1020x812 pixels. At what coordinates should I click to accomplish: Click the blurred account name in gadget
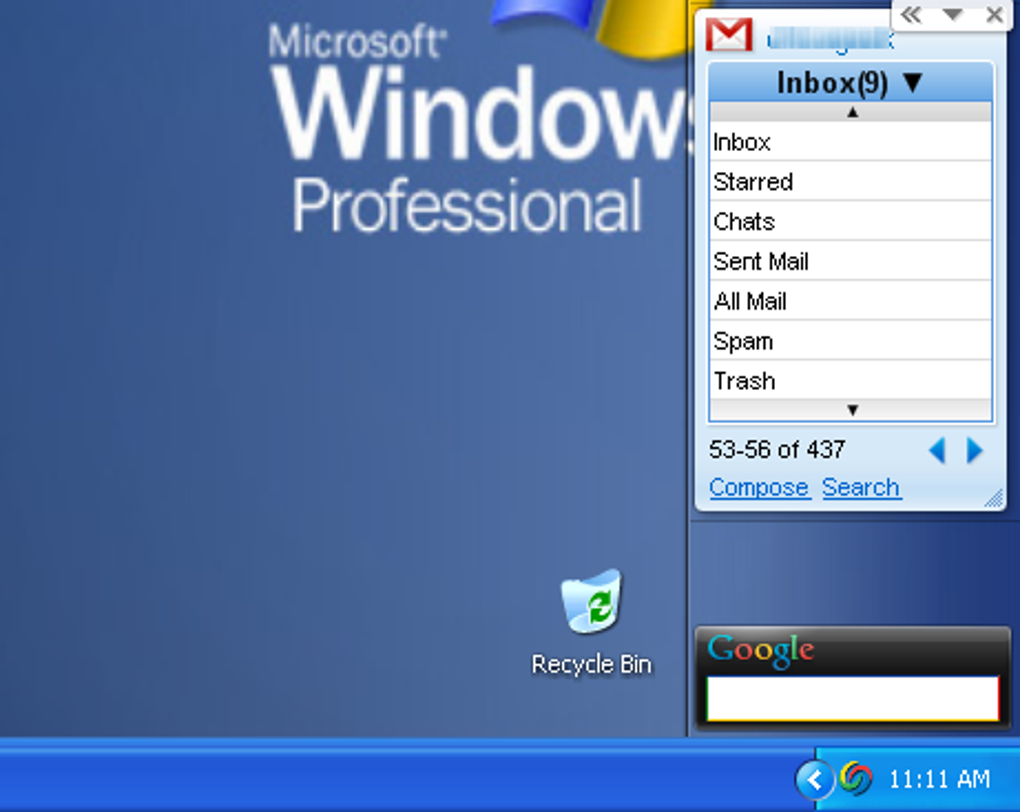(830, 39)
